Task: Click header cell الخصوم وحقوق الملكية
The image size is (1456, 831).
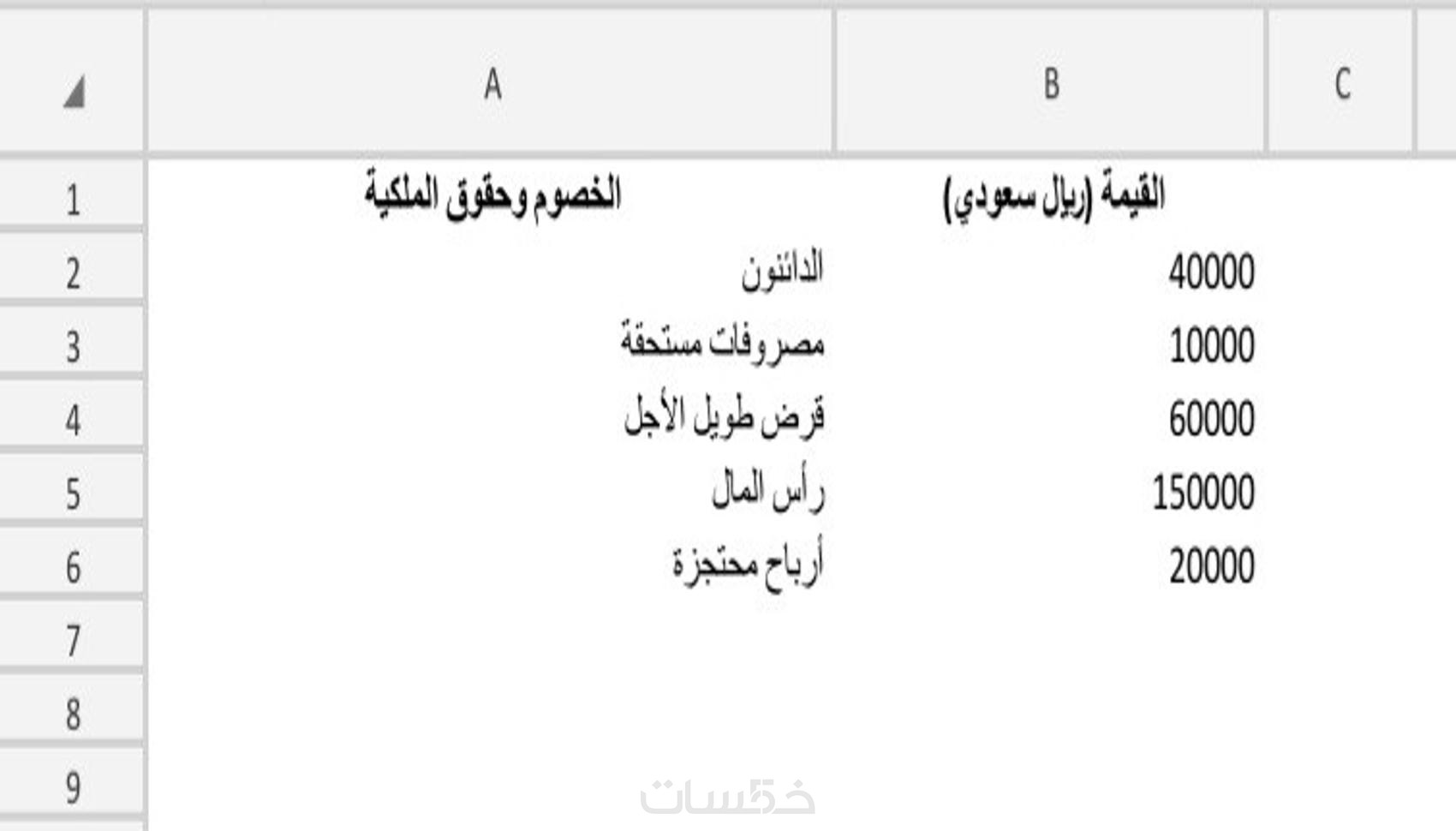Action: tap(492, 195)
